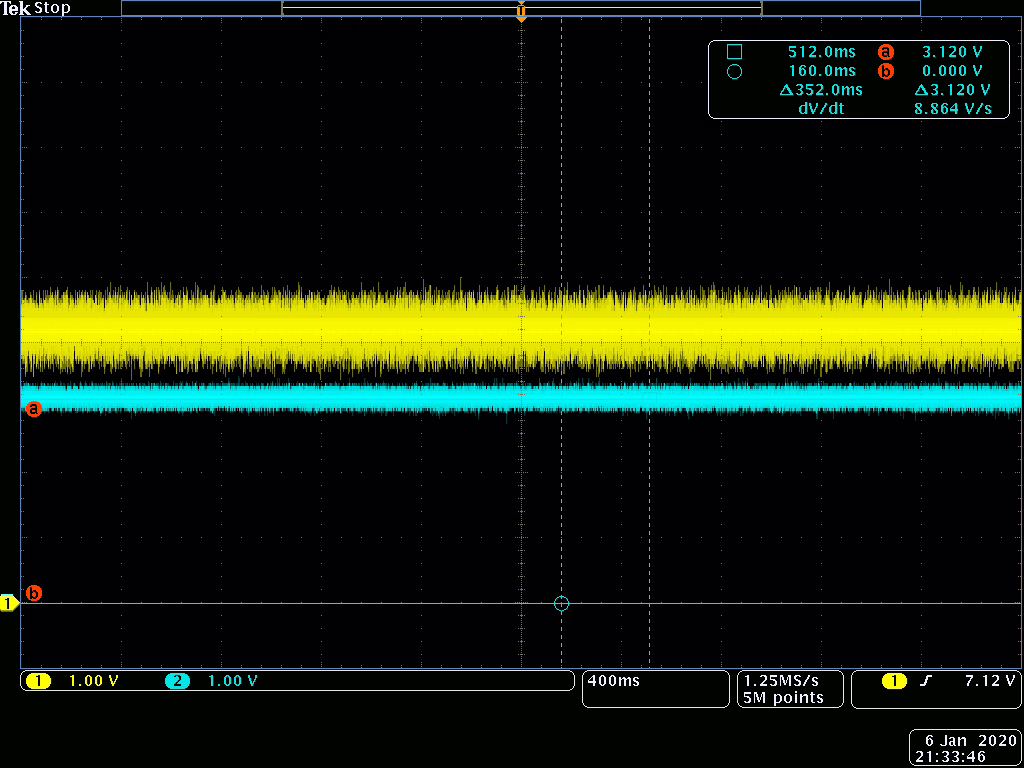Click the circle cursor icon in readout box
1024x768 pixels.
pyautogui.click(x=734, y=71)
